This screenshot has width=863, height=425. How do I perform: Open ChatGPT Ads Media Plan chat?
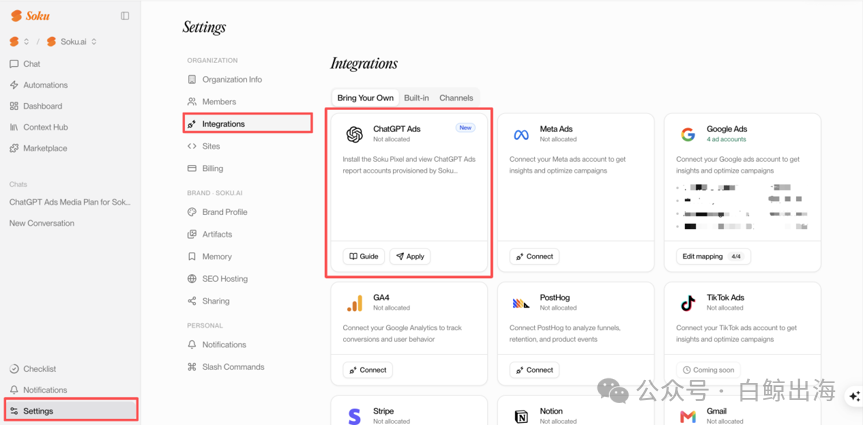point(70,202)
